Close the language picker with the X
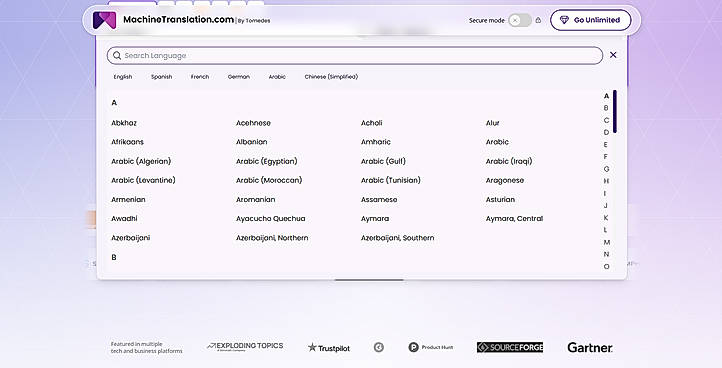 coord(613,55)
